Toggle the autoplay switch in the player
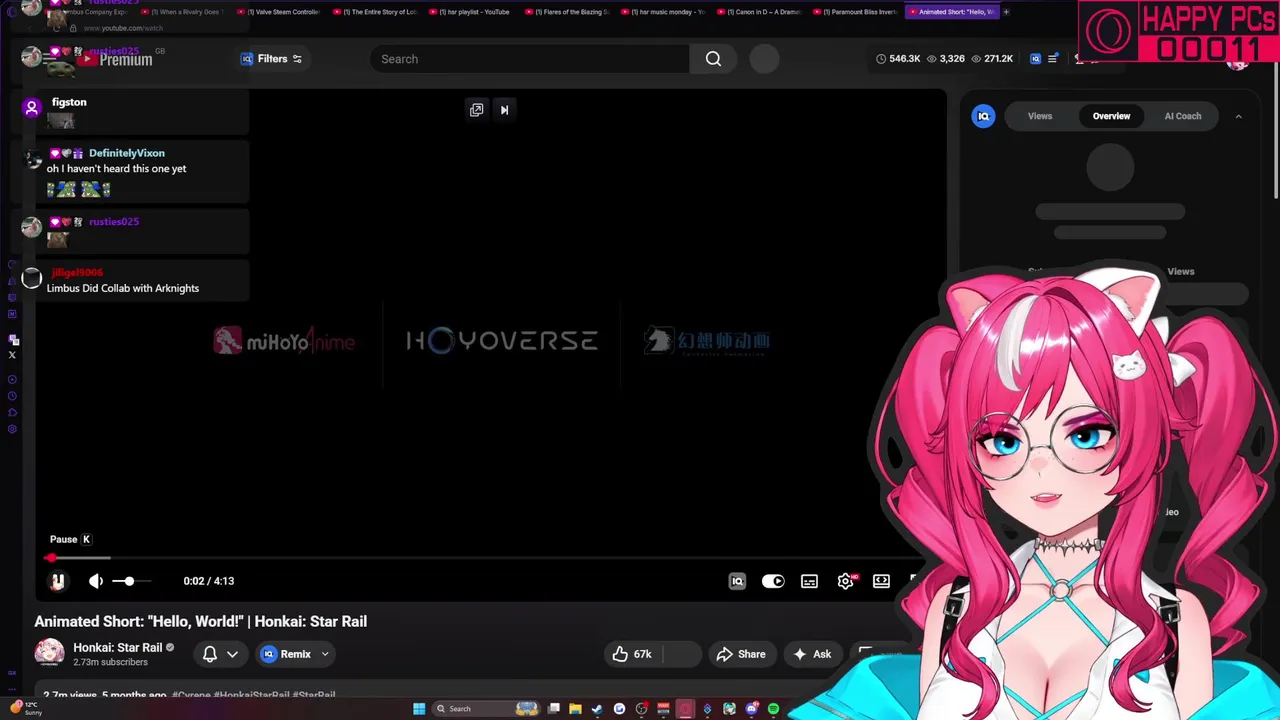Screen dimensions: 1280x720 [773, 581]
